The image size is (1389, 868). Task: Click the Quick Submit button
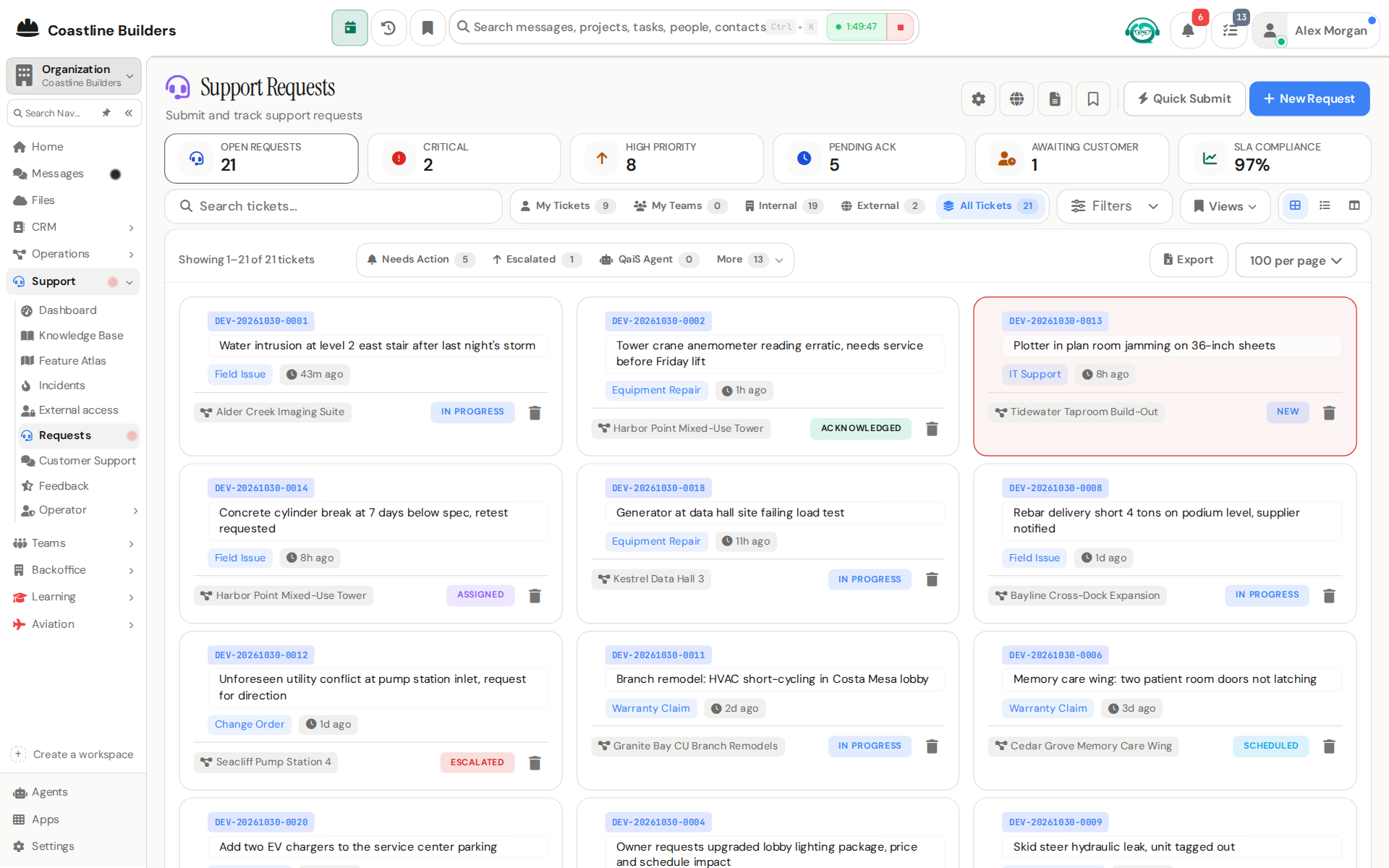tap(1184, 99)
